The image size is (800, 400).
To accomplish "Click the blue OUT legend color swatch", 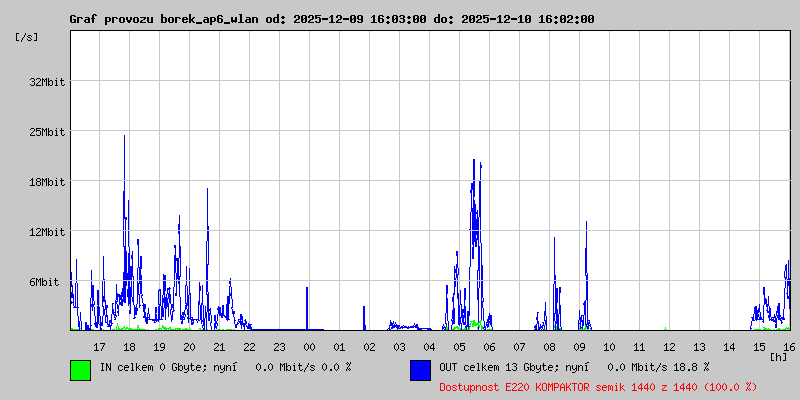I will [420, 370].
